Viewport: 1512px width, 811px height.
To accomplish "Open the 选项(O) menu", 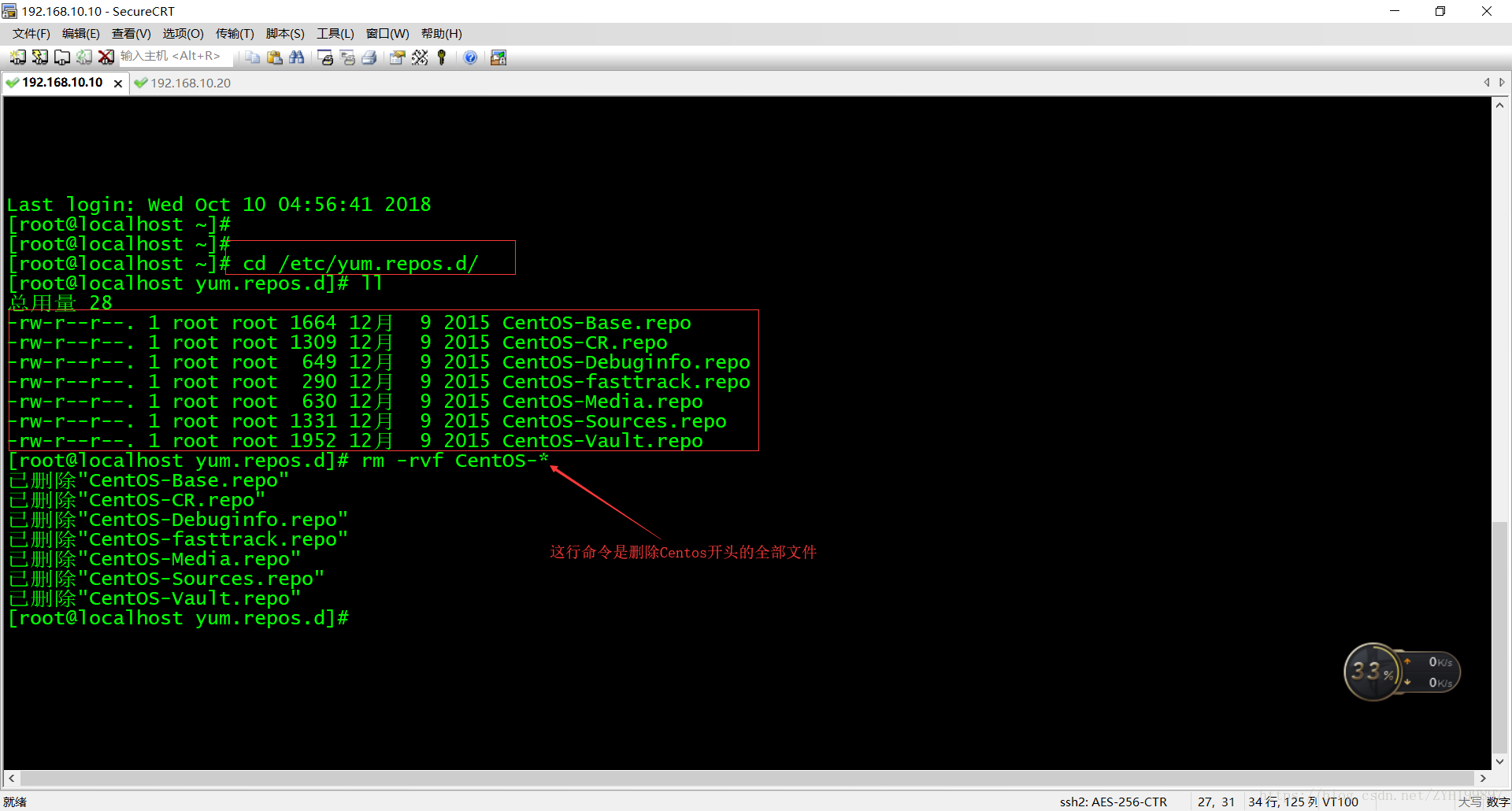I will click(x=183, y=33).
